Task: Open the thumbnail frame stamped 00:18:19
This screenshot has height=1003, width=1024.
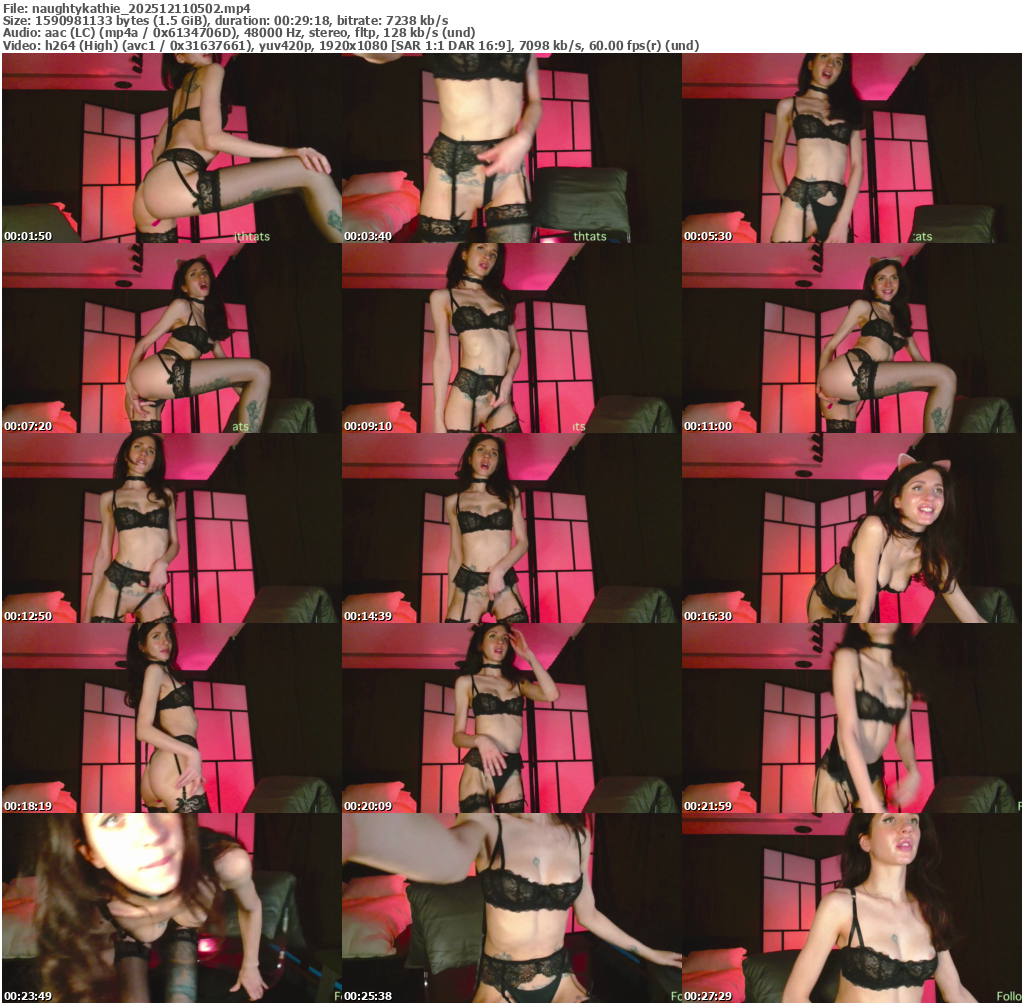Action: (172, 718)
